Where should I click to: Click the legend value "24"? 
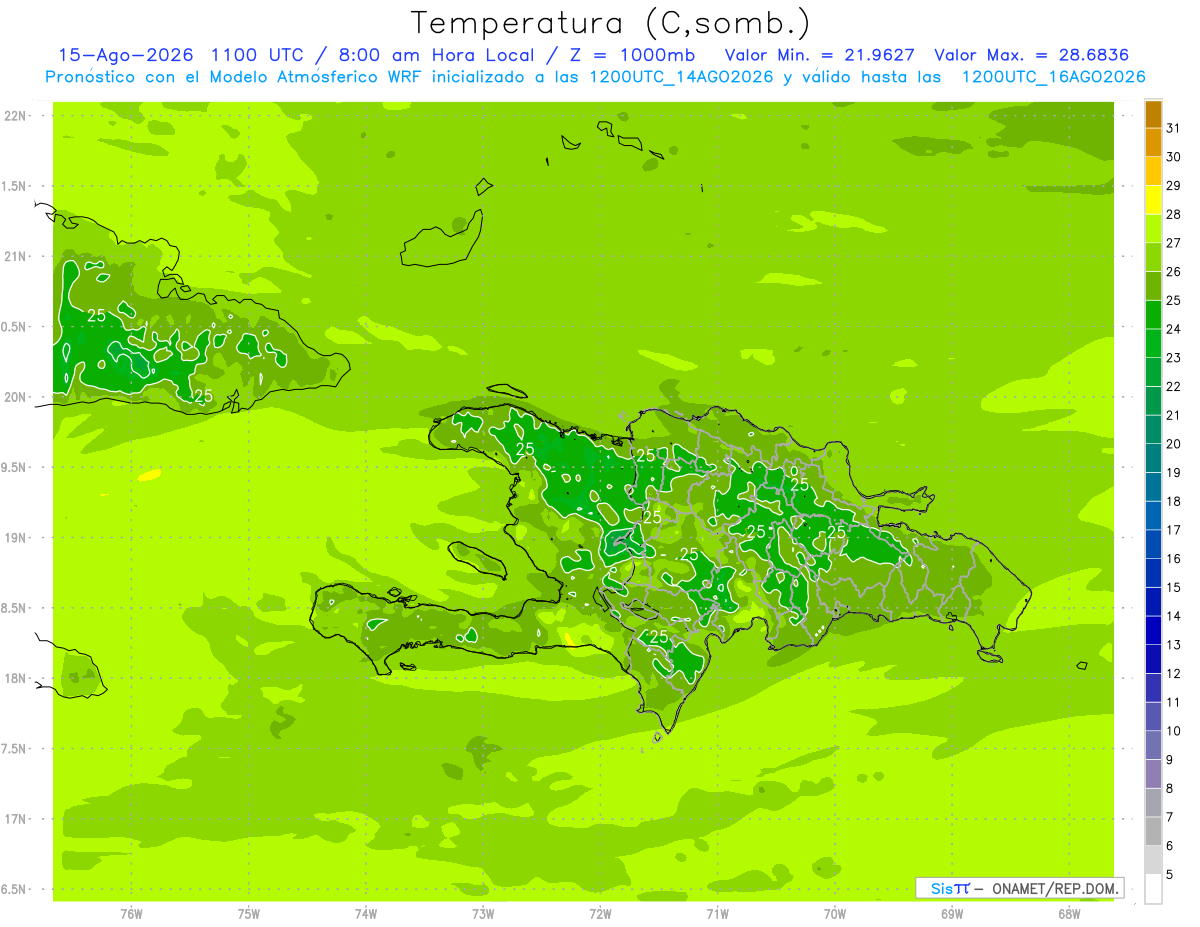pyautogui.click(x=1173, y=329)
